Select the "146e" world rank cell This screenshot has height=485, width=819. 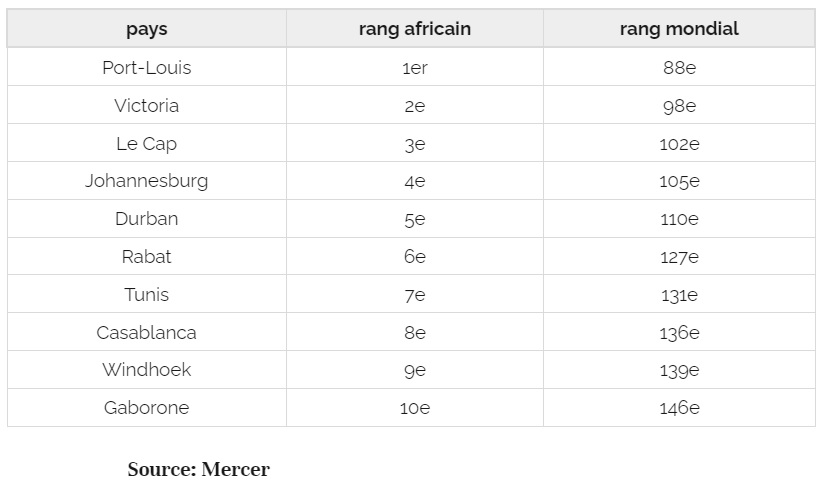pos(679,408)
